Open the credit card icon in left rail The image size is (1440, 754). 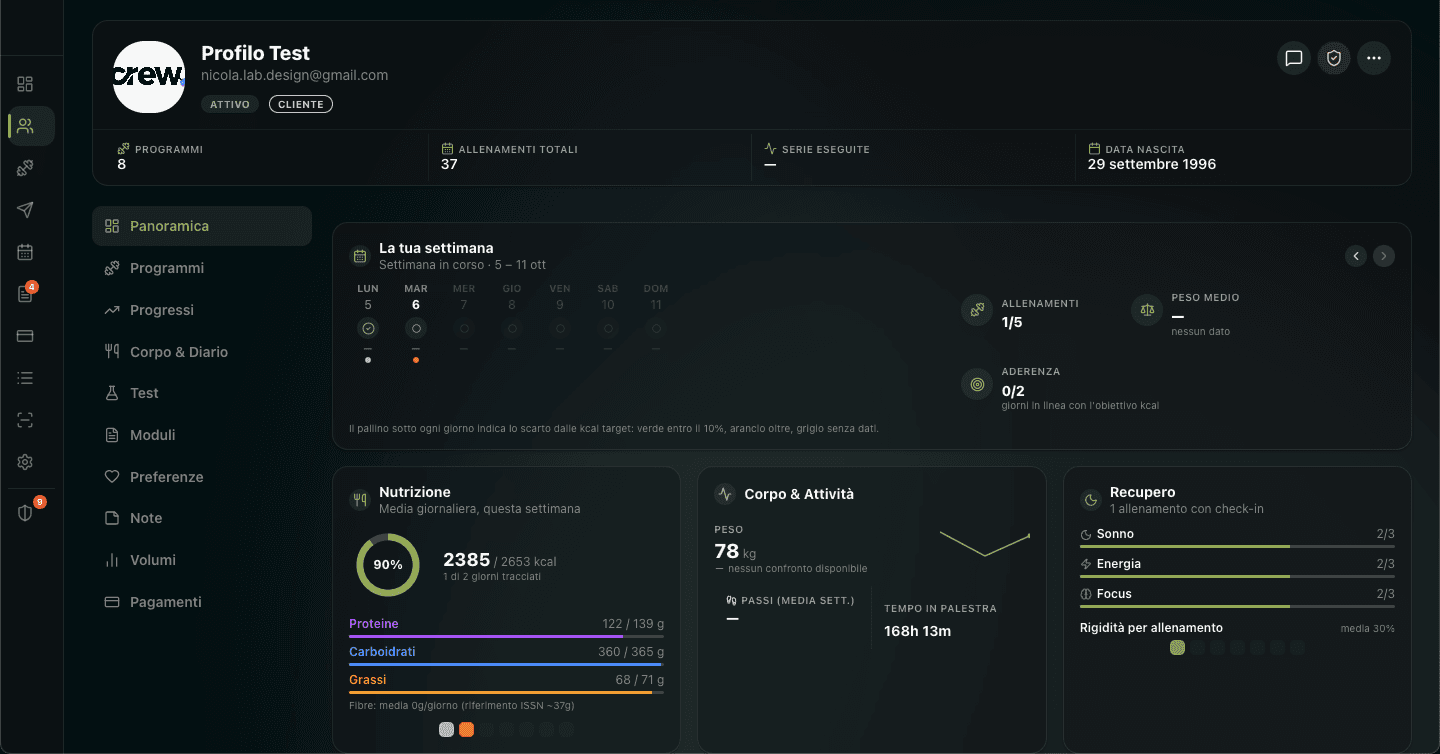(x=25, y=336)
